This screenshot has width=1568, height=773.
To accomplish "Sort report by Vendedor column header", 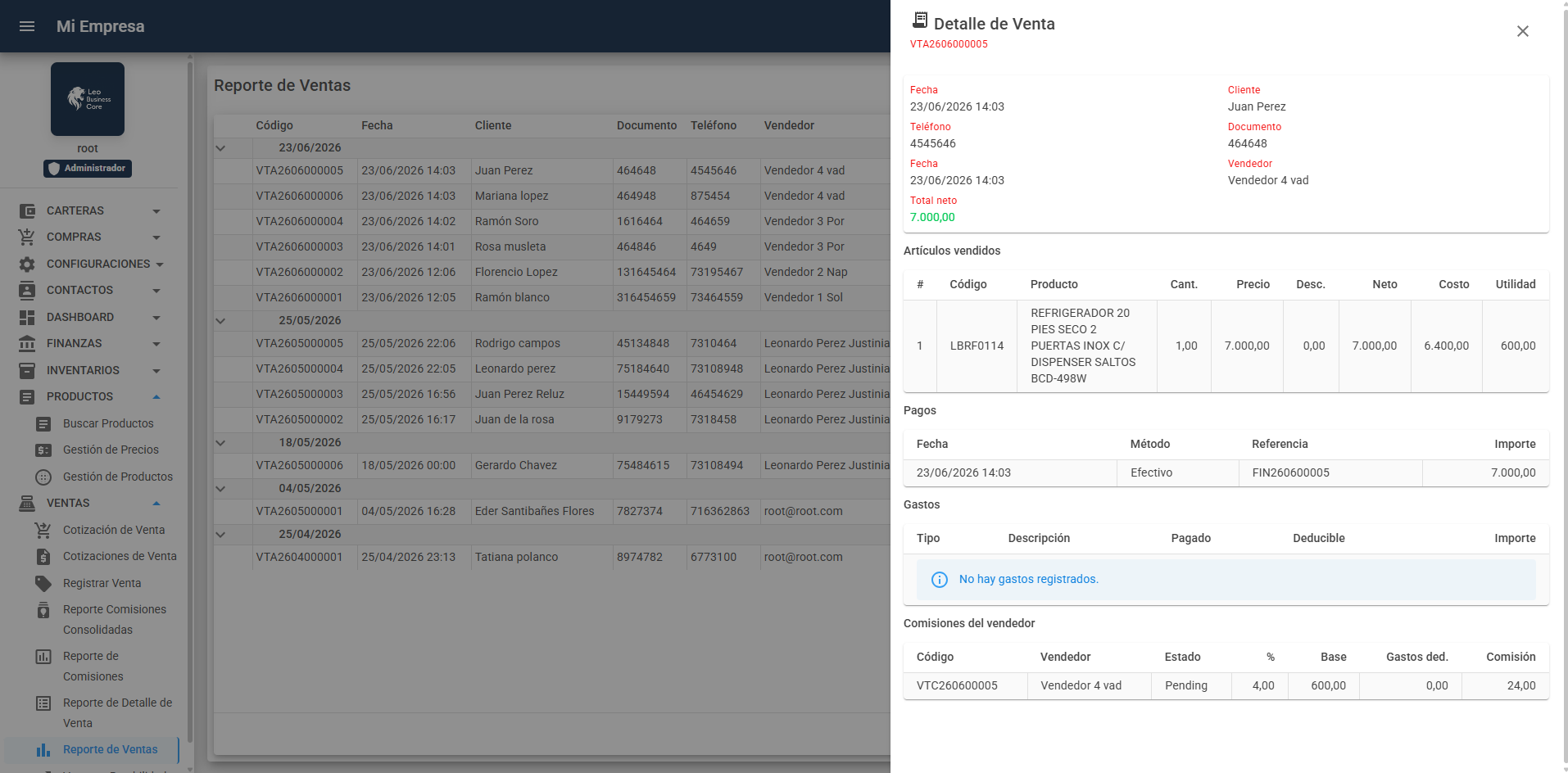I will [789, 126].
